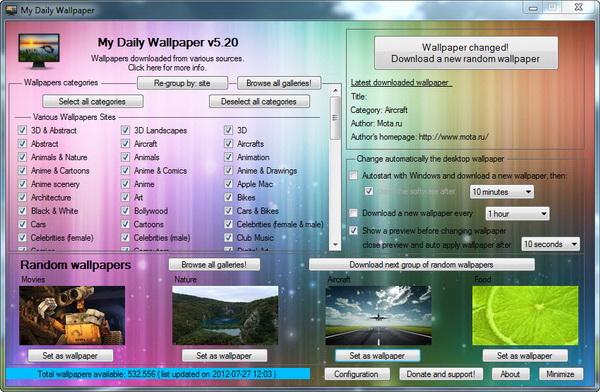Open the Author's homepage mota.ru link
This screenshot has height=392, width=600.
tap(453, 137)
